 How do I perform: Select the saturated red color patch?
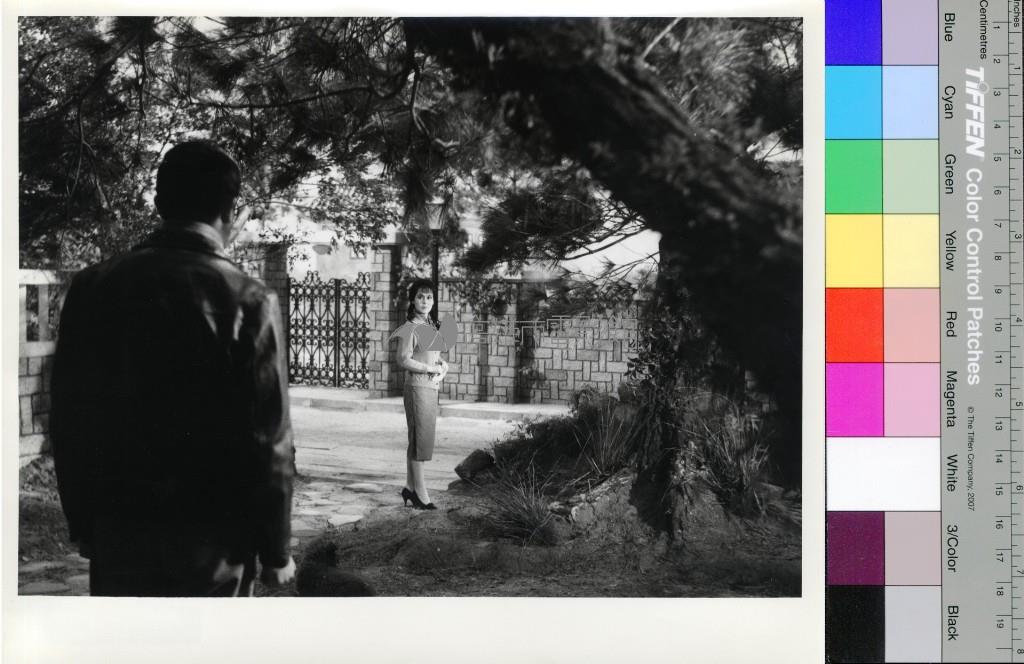[x=853, y=325]
